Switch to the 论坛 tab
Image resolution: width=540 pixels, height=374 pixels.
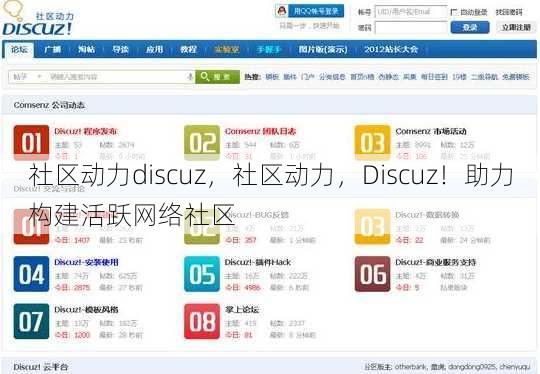(x=19, y=50)
